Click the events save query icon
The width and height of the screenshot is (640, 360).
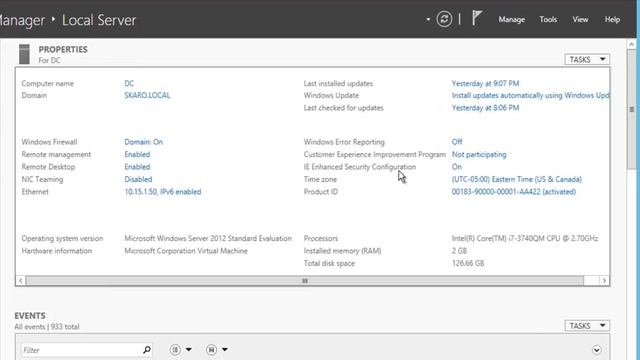point(211,350)
